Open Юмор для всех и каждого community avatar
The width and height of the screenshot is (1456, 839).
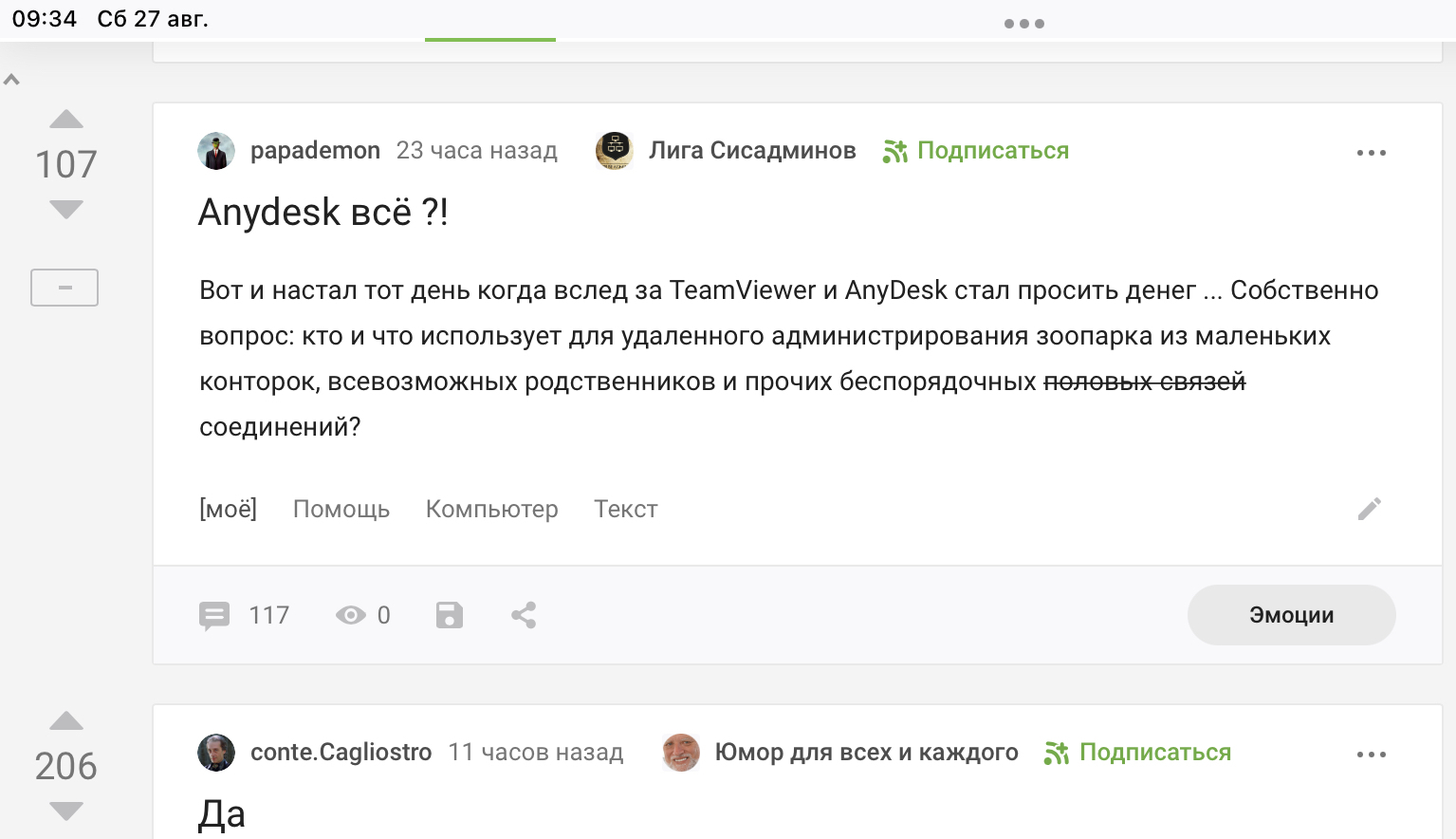point(681,753)
